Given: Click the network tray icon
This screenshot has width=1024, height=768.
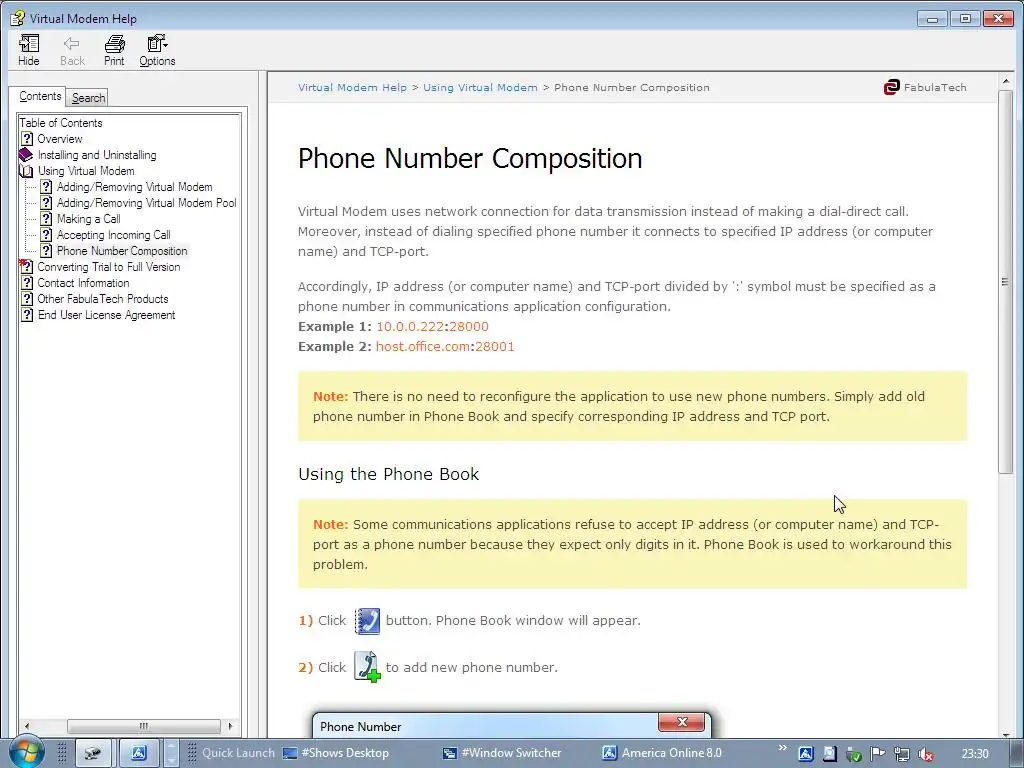Looking at the screenshot, I should [x=902, y=754].
